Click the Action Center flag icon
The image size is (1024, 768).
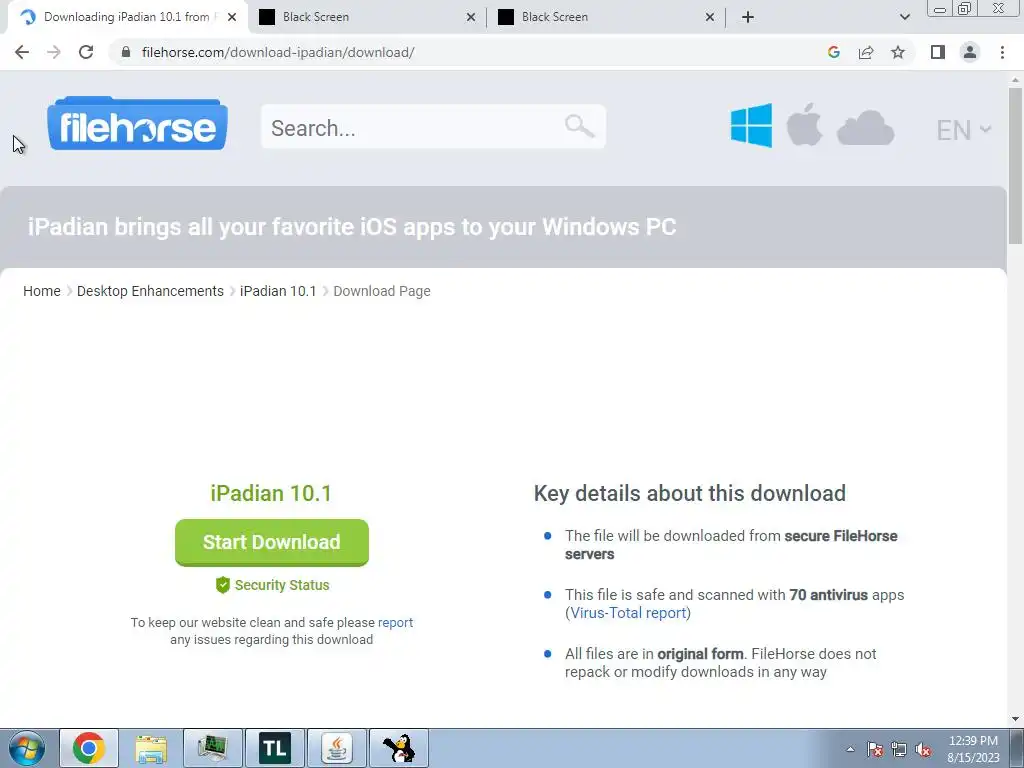click(875, 750)
